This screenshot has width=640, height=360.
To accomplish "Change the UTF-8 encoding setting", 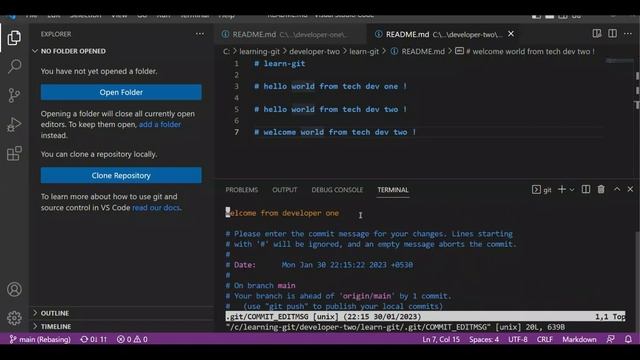I will pos(518,339).
